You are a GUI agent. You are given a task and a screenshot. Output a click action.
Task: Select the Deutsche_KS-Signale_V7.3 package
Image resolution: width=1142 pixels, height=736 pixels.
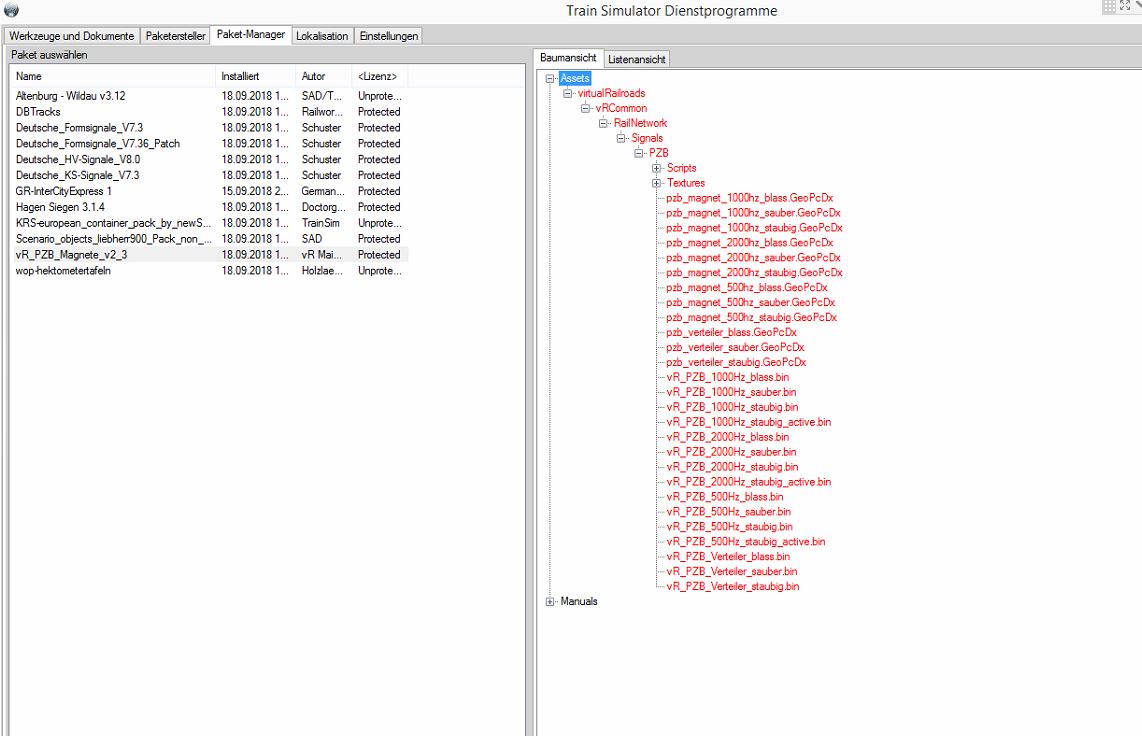tap(211, 175)
